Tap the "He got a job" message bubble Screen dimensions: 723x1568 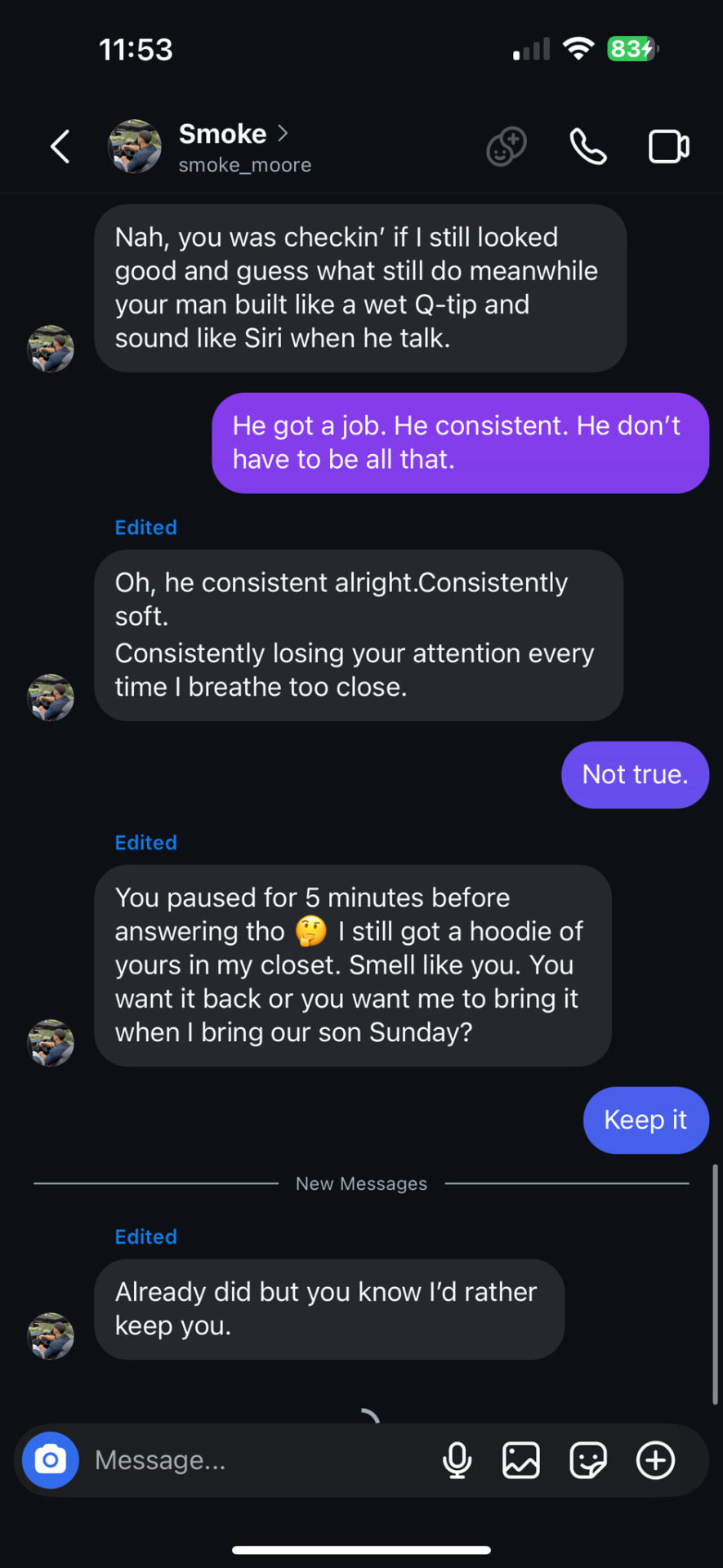coord(461,443)
